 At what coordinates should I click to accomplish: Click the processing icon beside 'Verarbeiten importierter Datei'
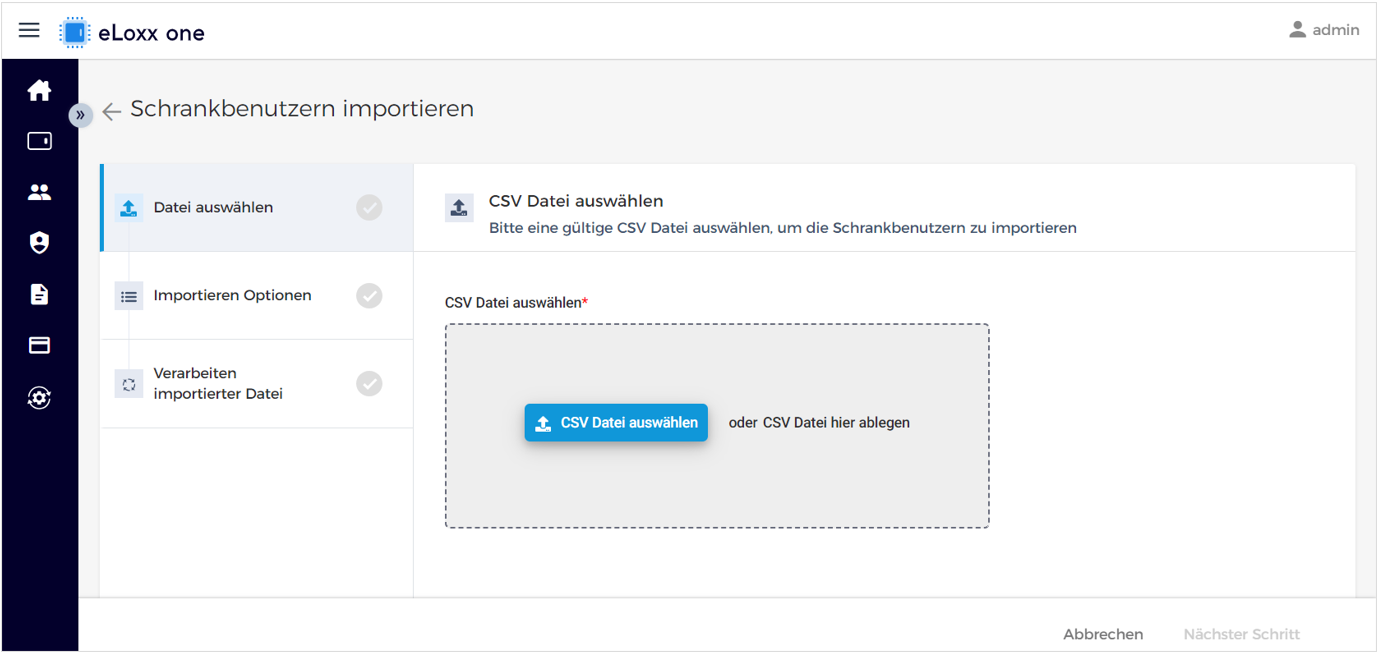tap(129, 384)
